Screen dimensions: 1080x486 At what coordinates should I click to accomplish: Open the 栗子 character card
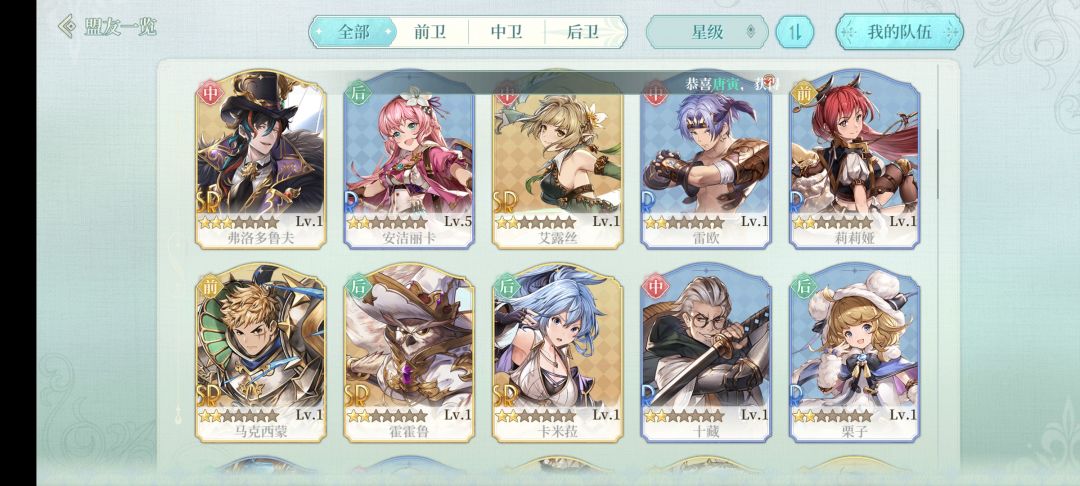[855, 352]
